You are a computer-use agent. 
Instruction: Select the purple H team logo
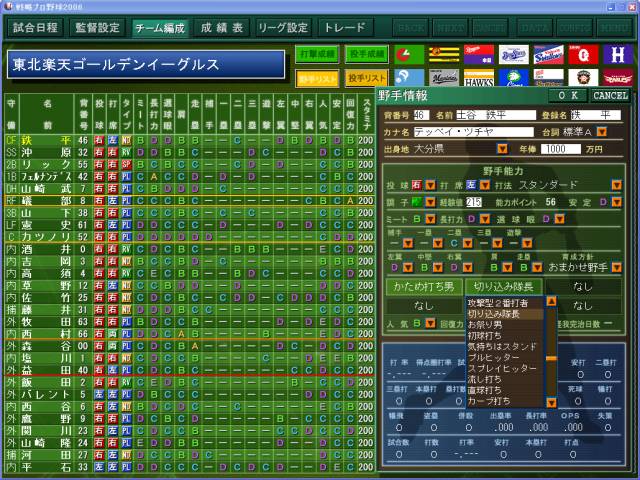click(x=618, y=54)
